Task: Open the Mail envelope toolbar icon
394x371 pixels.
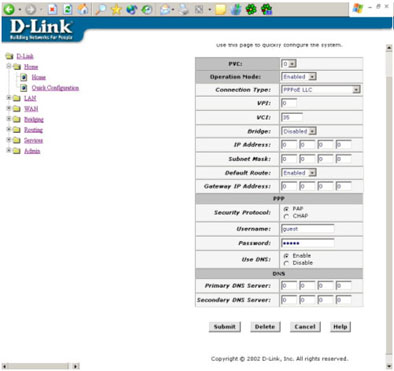Action: (165, 10)
